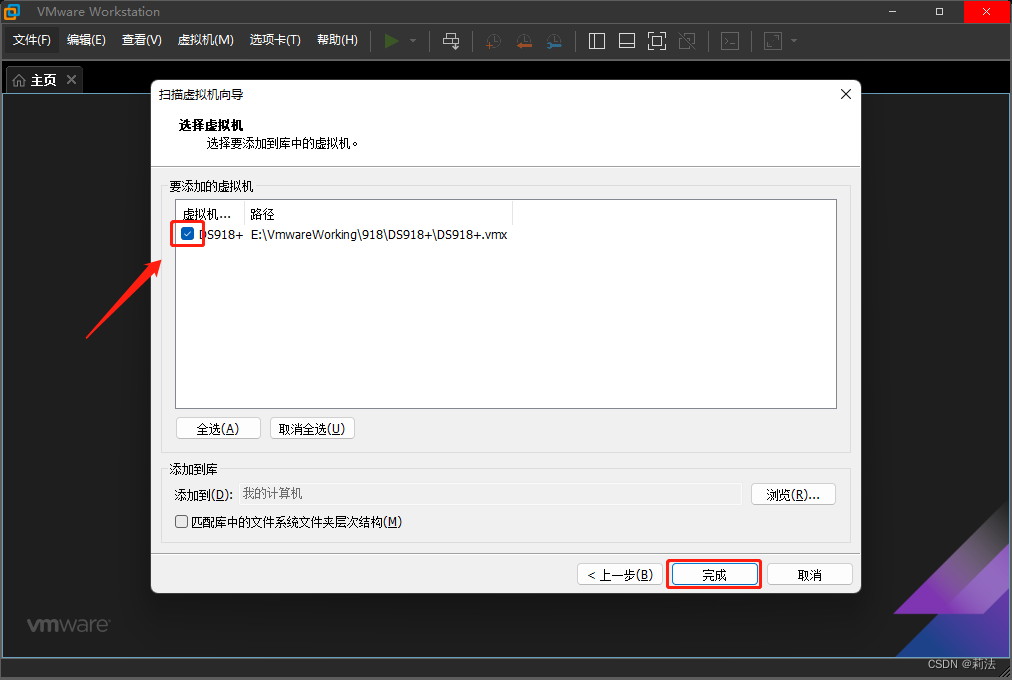Click the 完成 finish button
This screenshot has width=1012, height=680.
point(714,574)
